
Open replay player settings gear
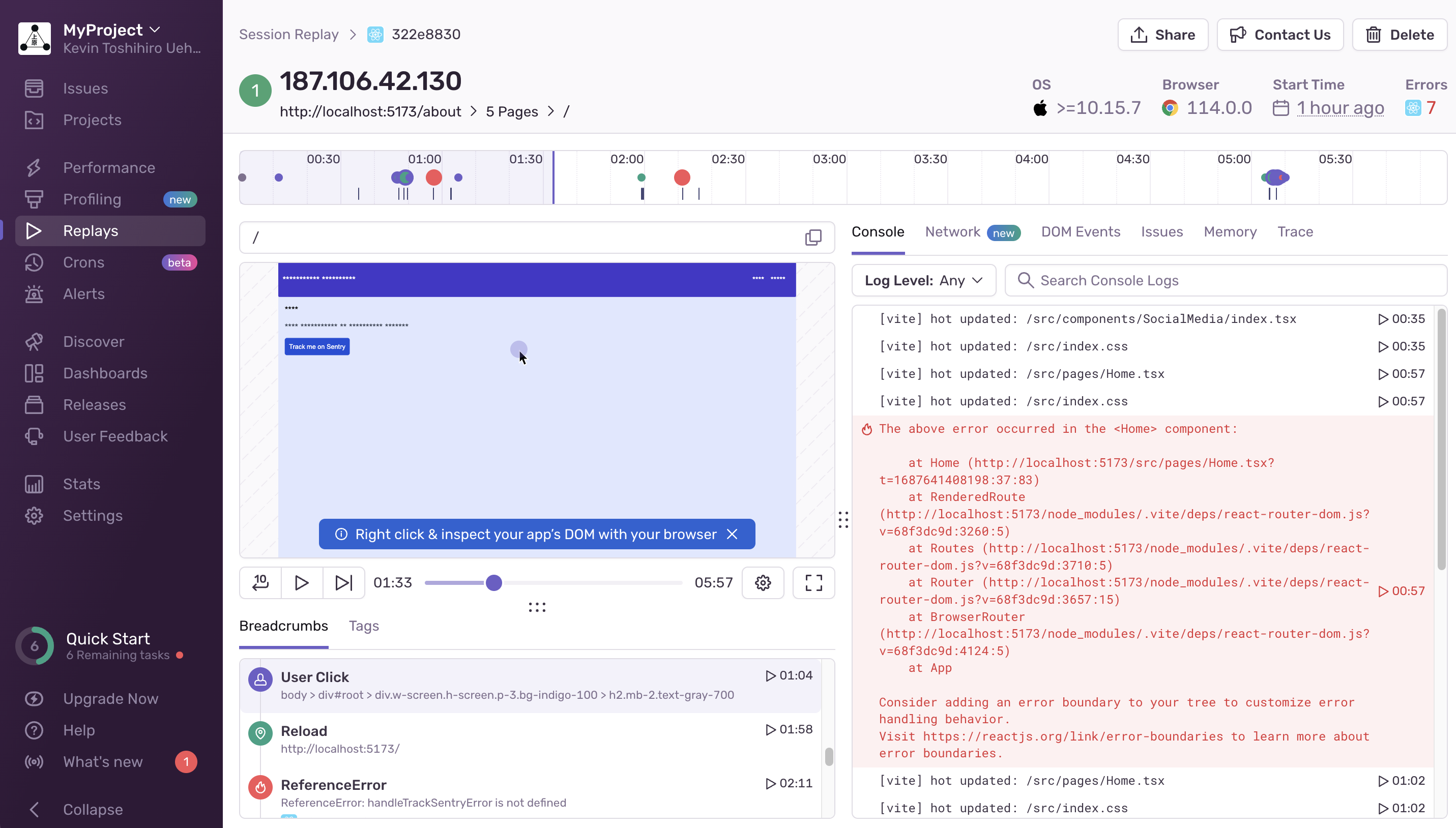click(763, 582)
